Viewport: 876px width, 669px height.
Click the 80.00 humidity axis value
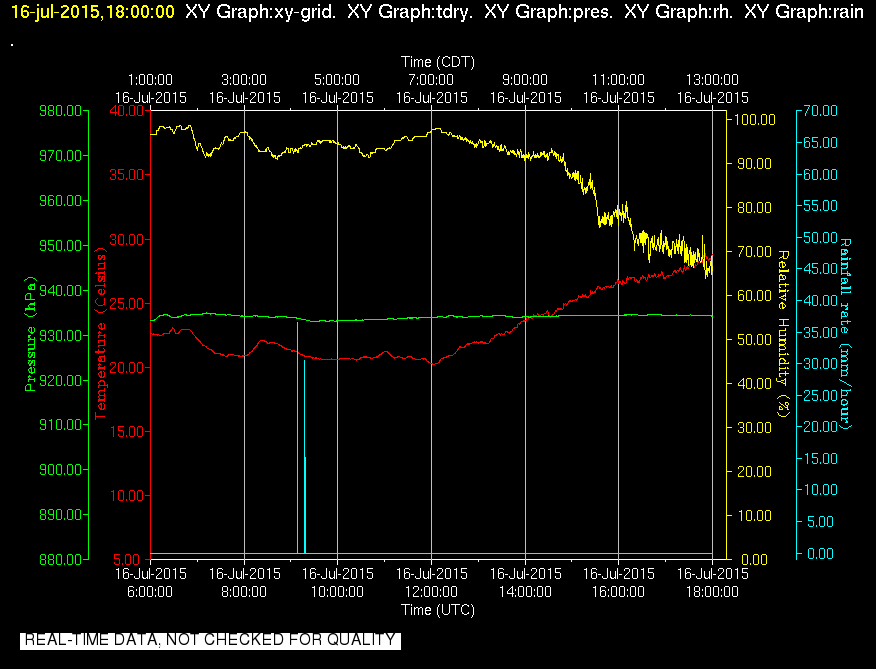[754, 207]
